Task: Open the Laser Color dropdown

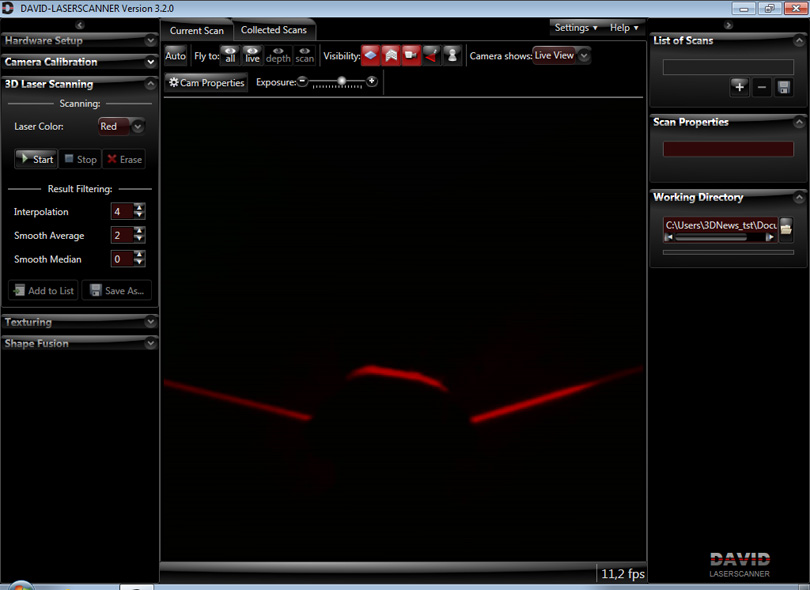Action: (122, 127)
